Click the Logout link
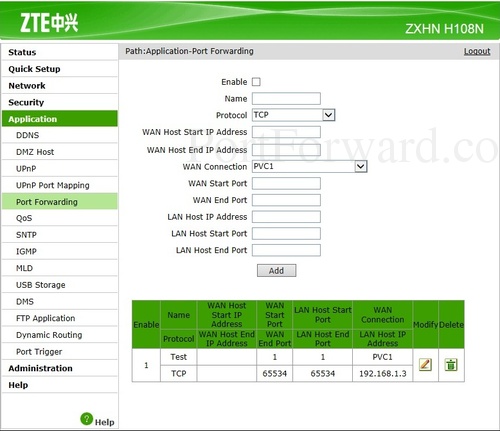The height and width of the screenshot is (431, 500). pos(477,51)
